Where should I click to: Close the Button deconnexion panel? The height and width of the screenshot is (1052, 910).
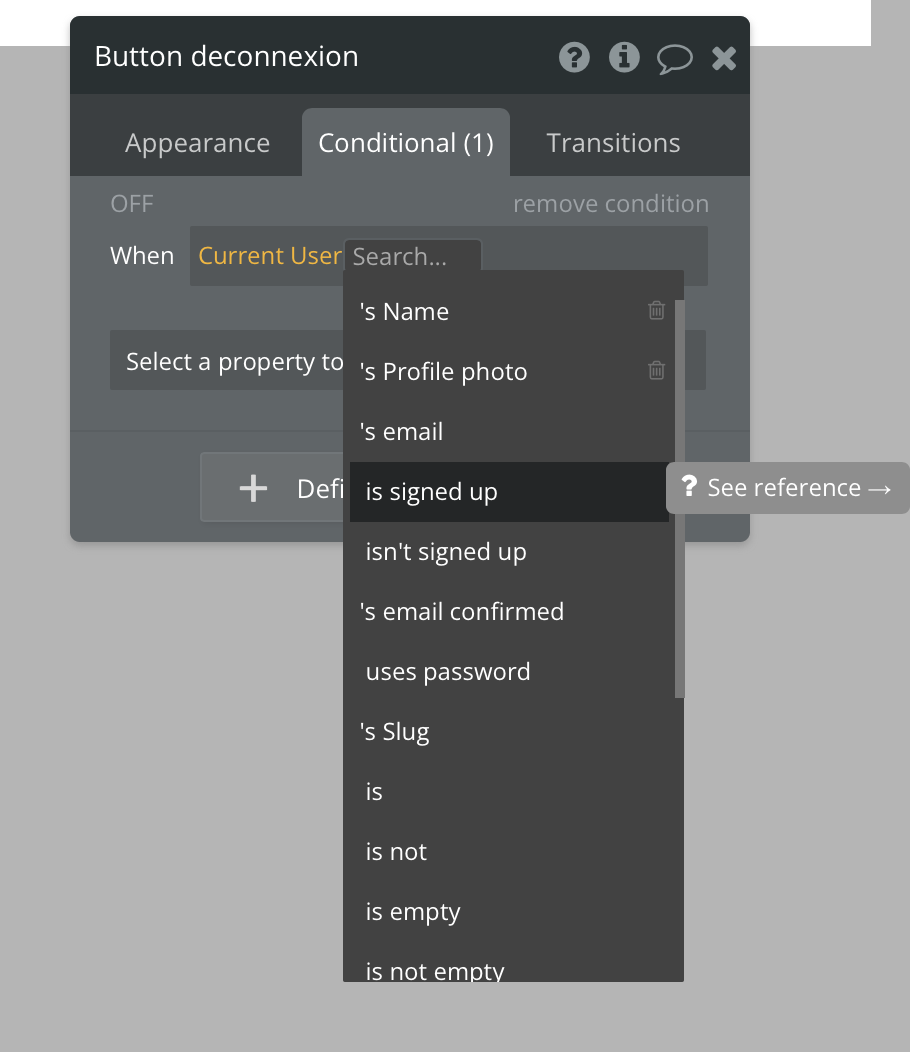(x=724, y=58)
